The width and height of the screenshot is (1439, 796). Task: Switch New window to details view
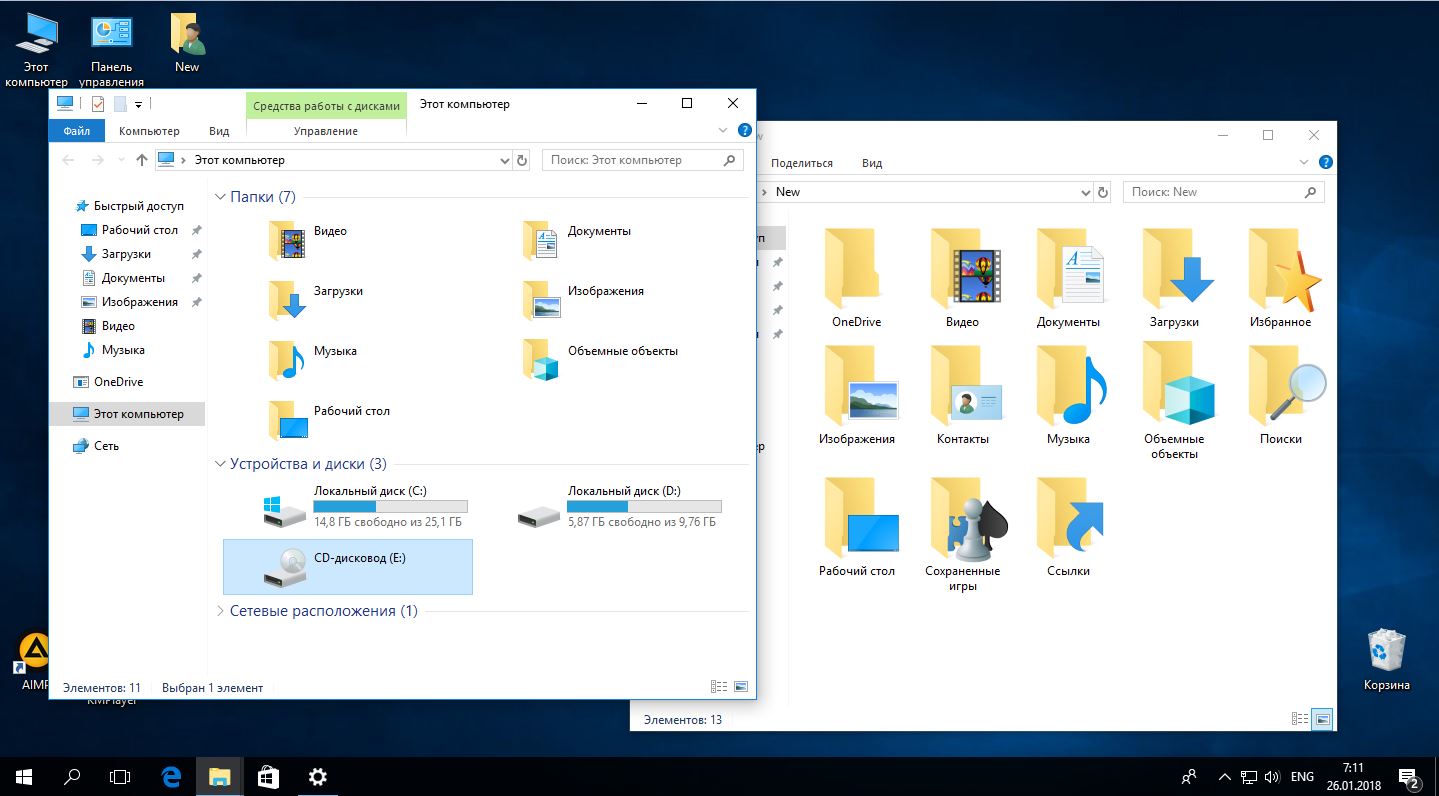click(1300, 719)
